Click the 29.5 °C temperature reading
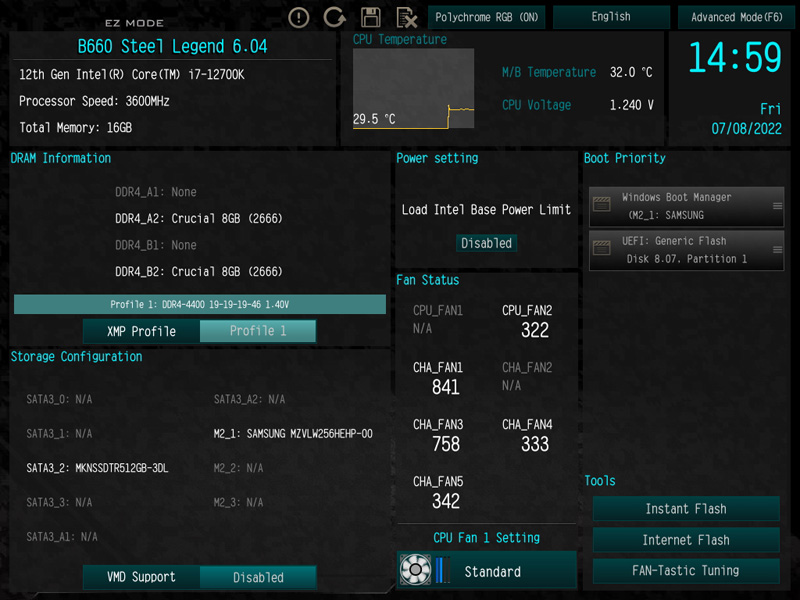This screenshot has height=600, width=800. click(x=374, y=119)
